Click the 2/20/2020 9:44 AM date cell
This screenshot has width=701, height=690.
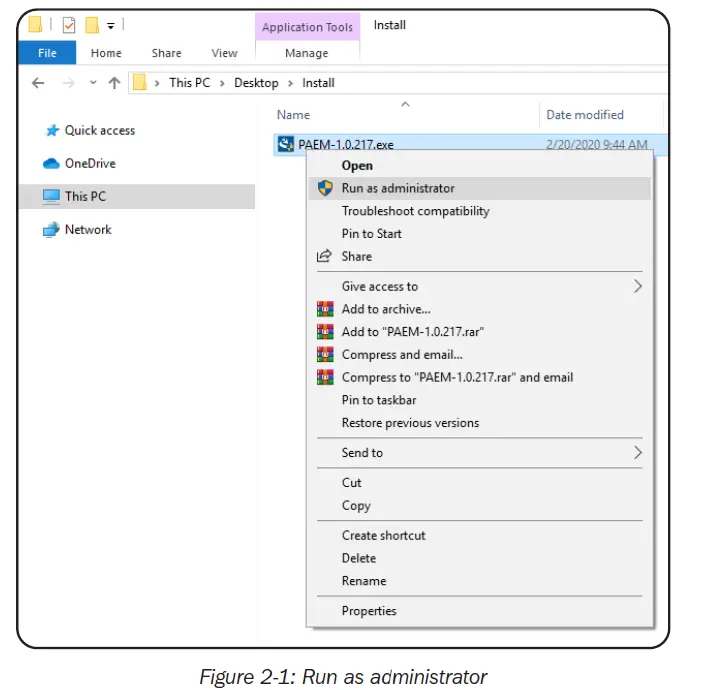[596, 144]
